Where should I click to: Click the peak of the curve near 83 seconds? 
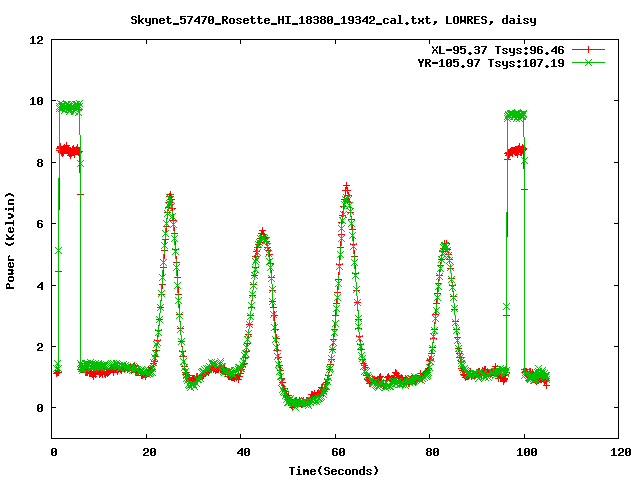click(445, 245)
